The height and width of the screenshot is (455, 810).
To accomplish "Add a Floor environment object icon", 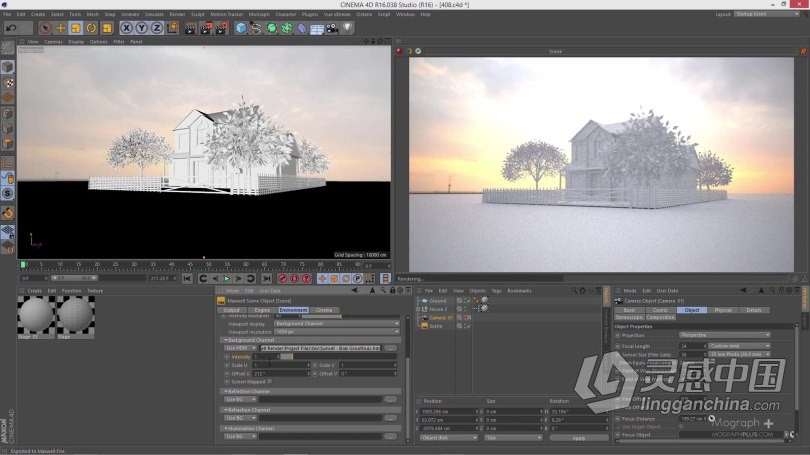I will tap(317, 28).
